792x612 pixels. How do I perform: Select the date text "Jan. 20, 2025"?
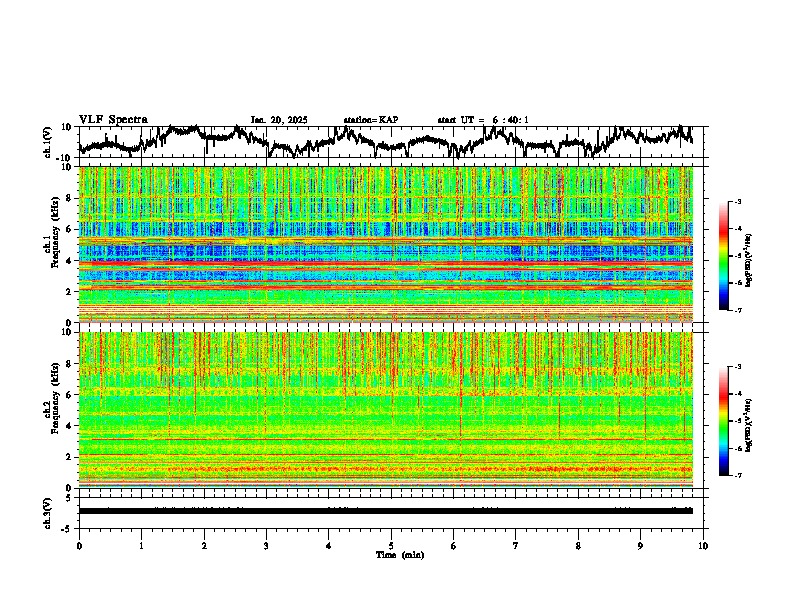coord(279,120)
